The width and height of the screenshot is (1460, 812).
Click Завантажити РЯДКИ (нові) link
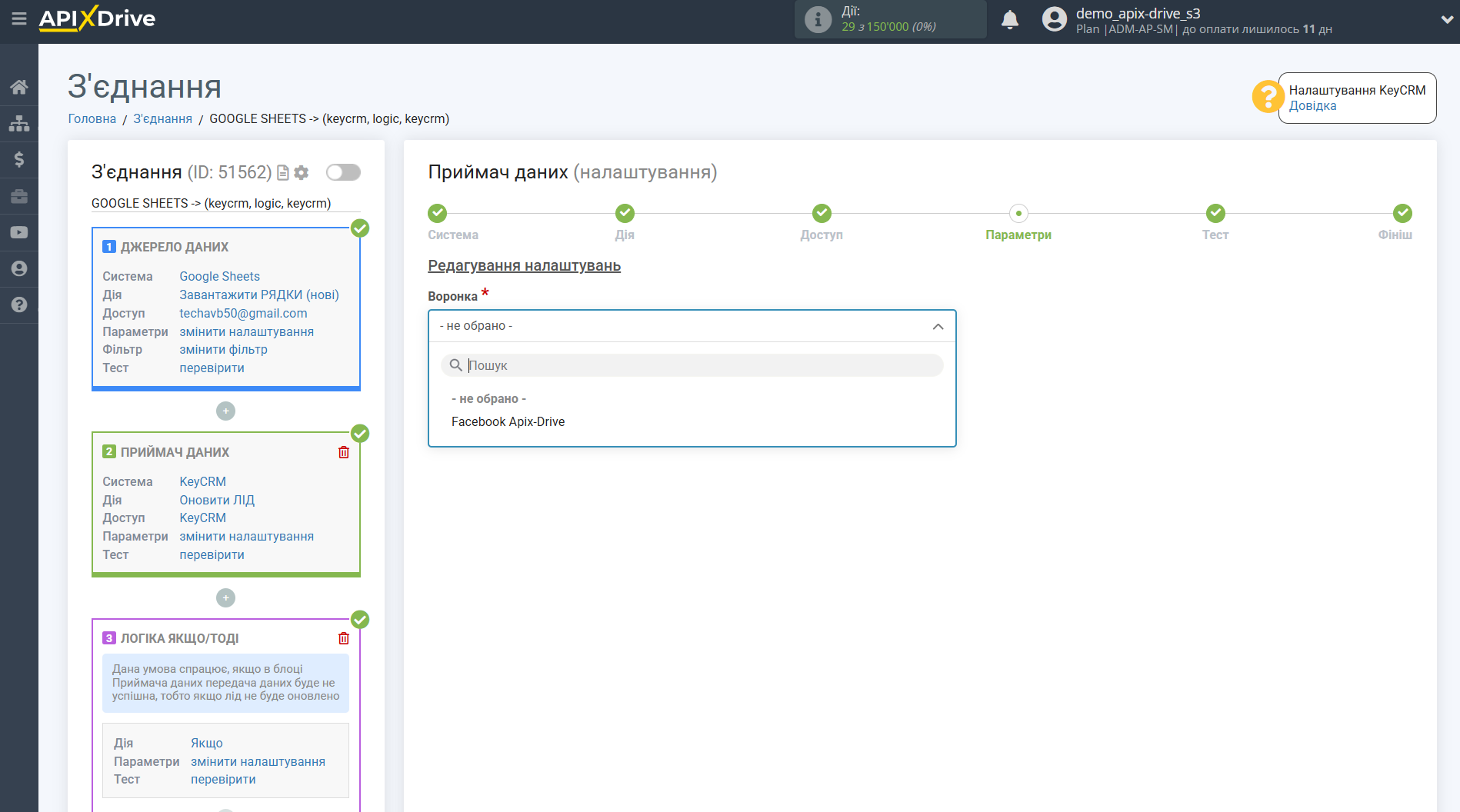(259, 295)
